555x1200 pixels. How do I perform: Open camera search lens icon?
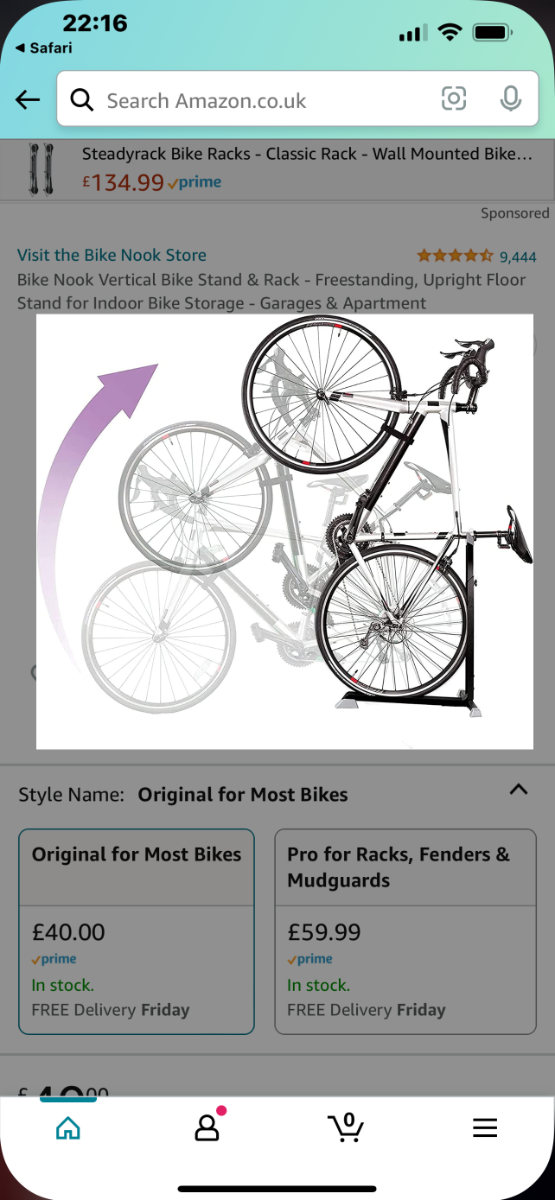click(x=454, y=98)
